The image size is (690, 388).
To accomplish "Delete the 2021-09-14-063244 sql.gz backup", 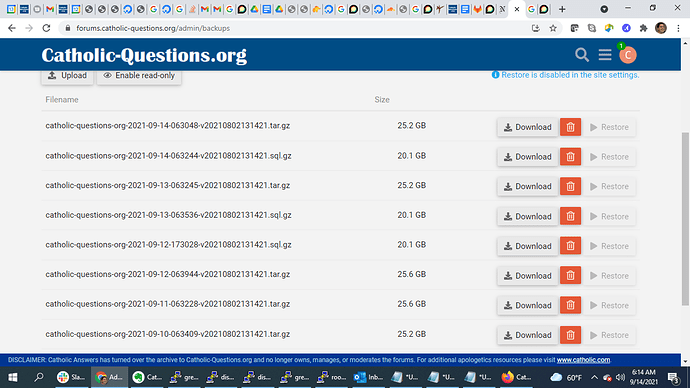I will pyautogui.click(x=570, y=157).
